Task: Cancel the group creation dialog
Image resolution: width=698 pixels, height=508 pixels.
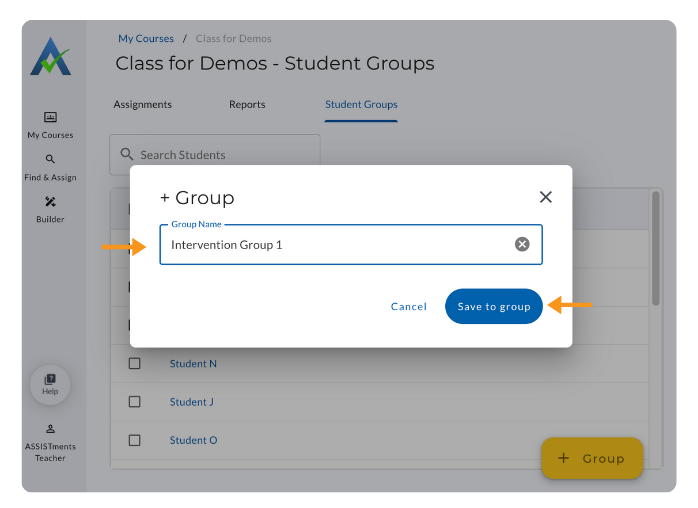Action: [x=408, y=307]
